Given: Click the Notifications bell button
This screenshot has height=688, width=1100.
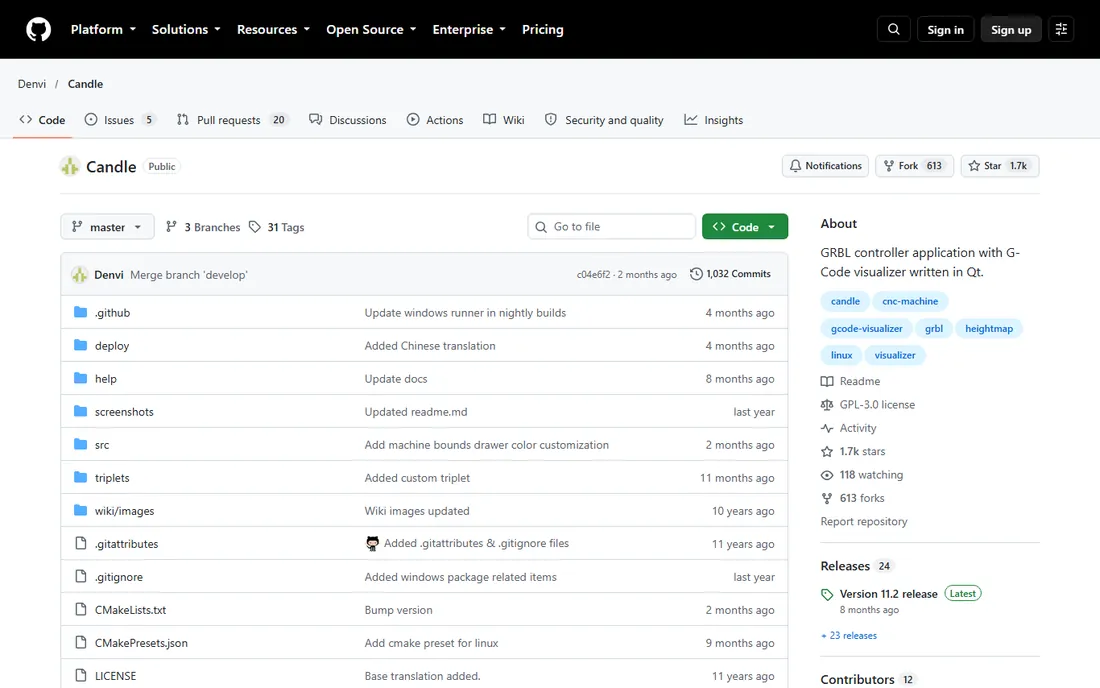Looking at the screenshot, I should pyautogui.click(x=826, y=166).
